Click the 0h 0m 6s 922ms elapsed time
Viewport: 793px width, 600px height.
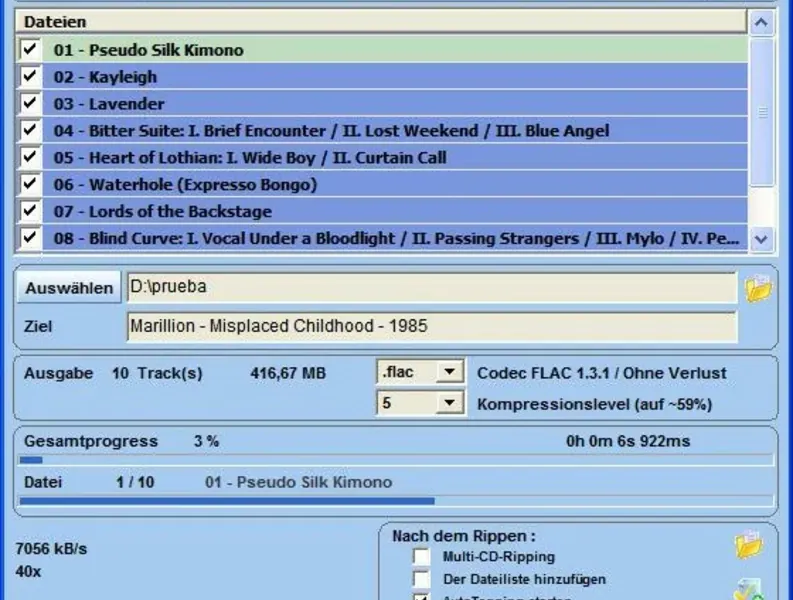point(628,441)
